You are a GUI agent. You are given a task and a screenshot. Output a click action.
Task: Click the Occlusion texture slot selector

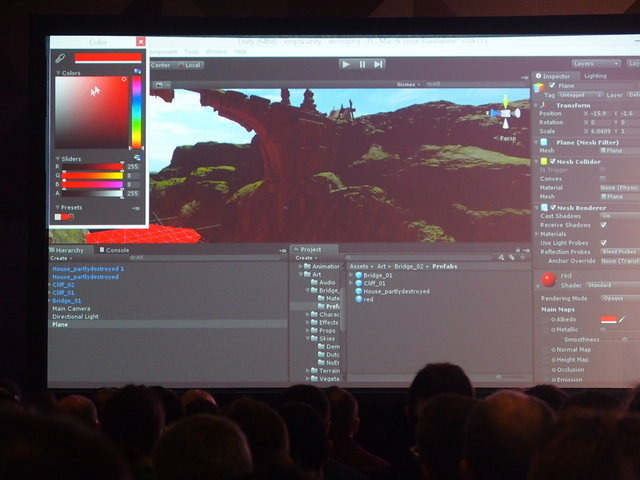(553, 370)
